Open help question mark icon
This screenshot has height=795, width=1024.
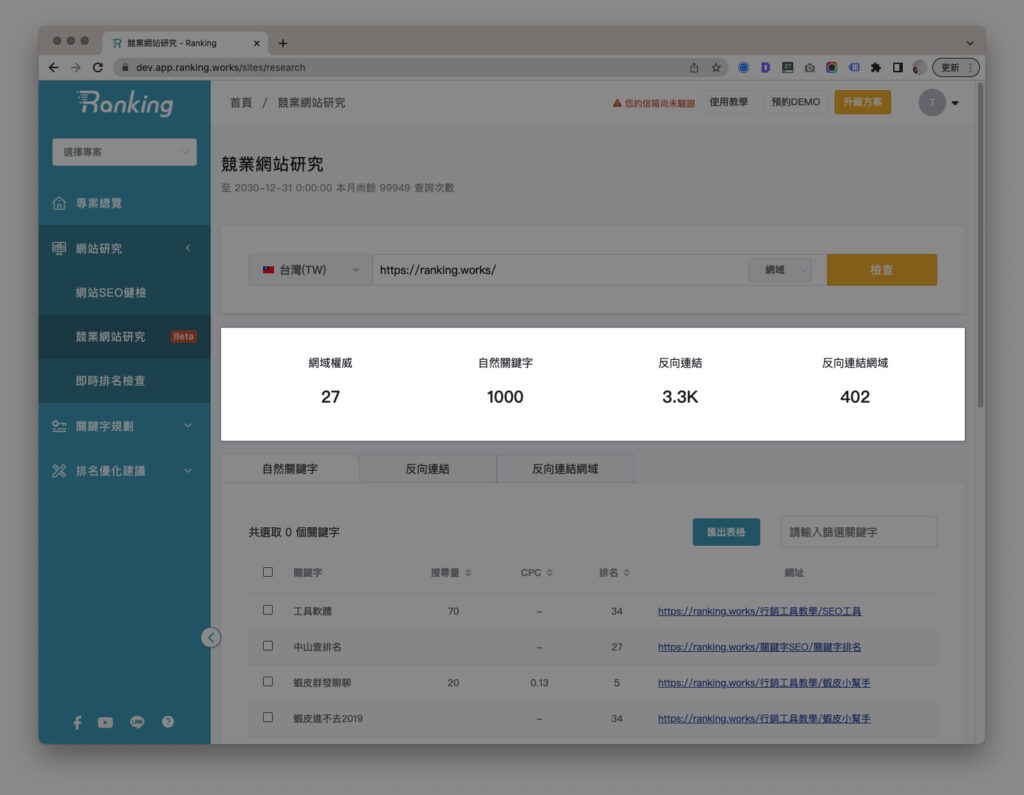(x=168, y=722)
